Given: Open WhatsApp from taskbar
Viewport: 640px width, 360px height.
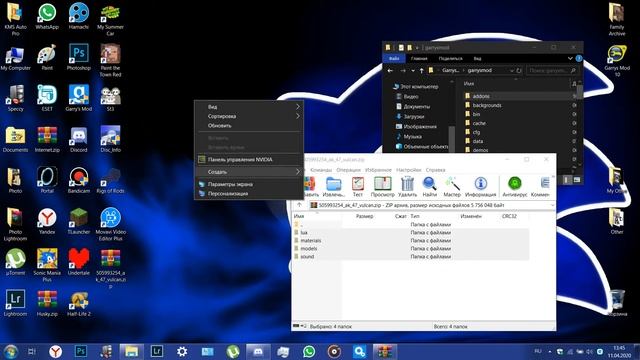Looking at the screenshot, I should point(309,351).
